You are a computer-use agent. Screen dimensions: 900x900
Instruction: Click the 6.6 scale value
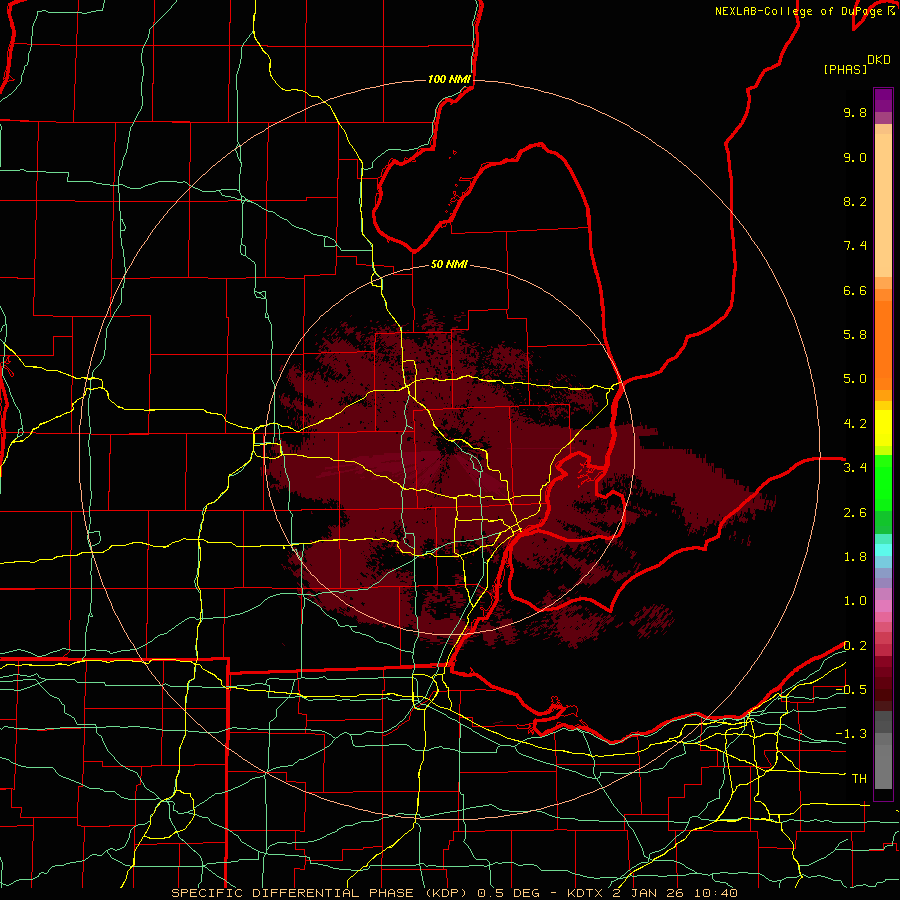(x=855, y=290)
